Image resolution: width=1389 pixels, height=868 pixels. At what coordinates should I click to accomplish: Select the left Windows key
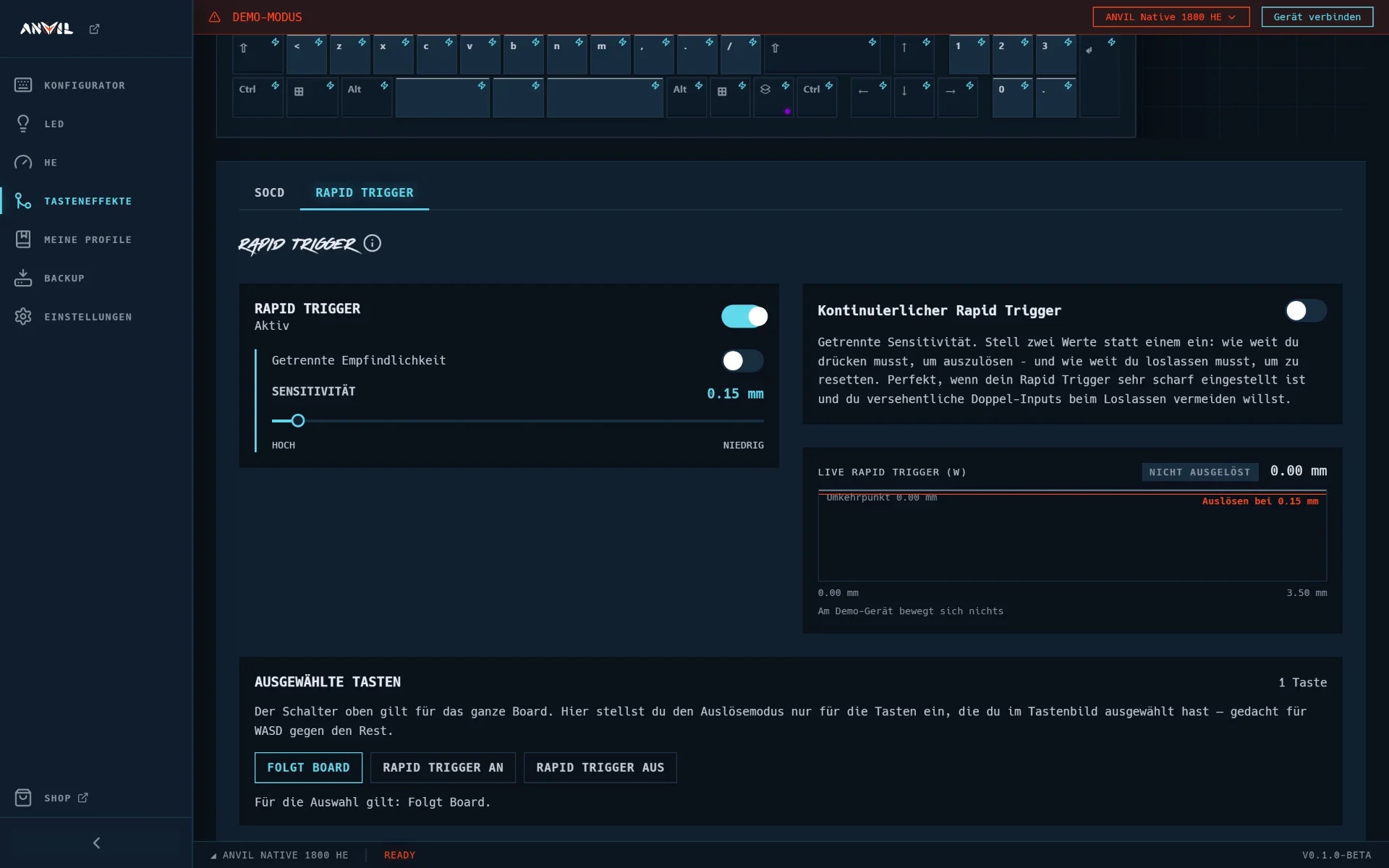coord(312,97)
